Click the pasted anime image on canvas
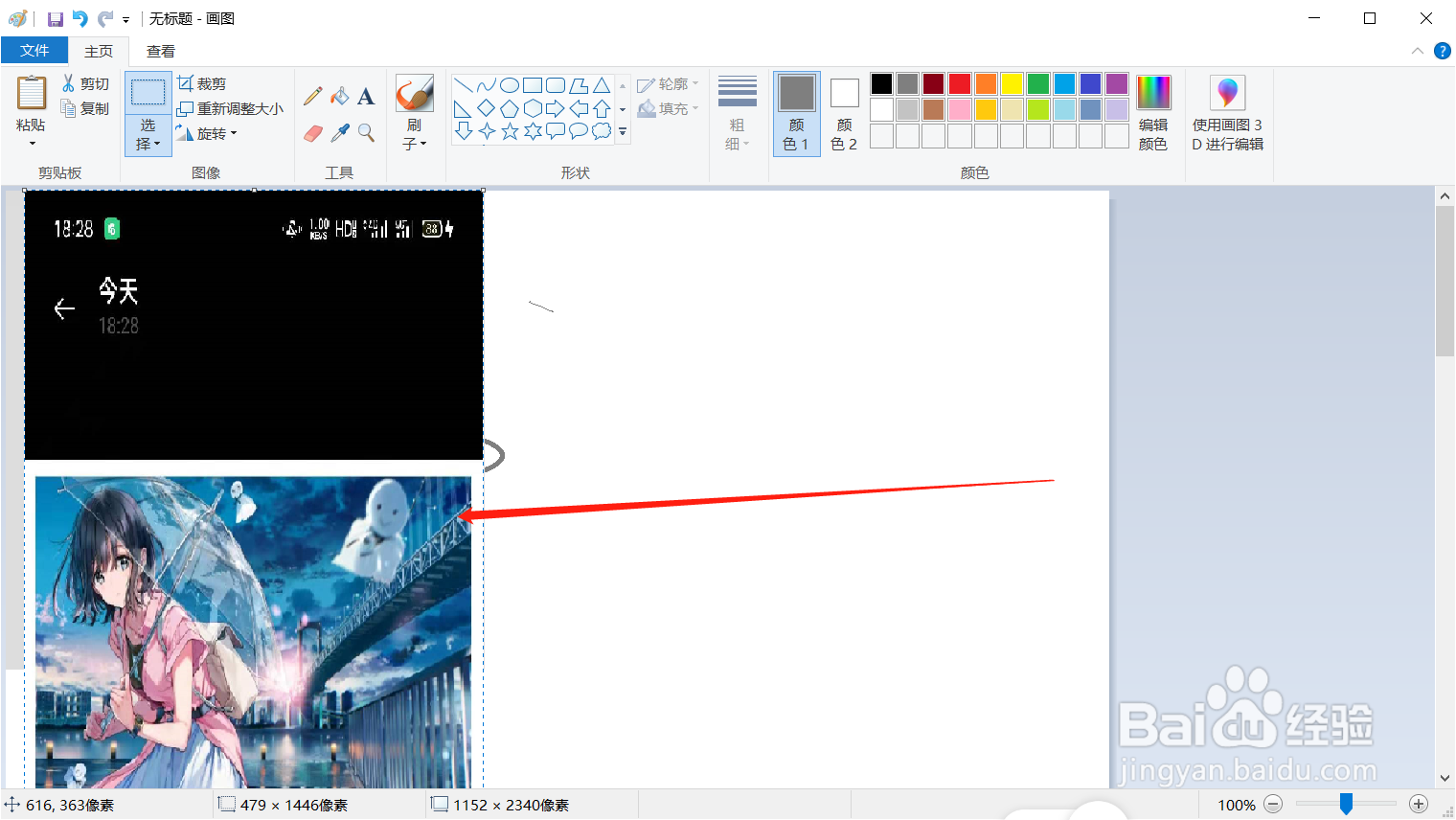The height and width of the screenshot is (820, 1456). click(x=253, y=632)
